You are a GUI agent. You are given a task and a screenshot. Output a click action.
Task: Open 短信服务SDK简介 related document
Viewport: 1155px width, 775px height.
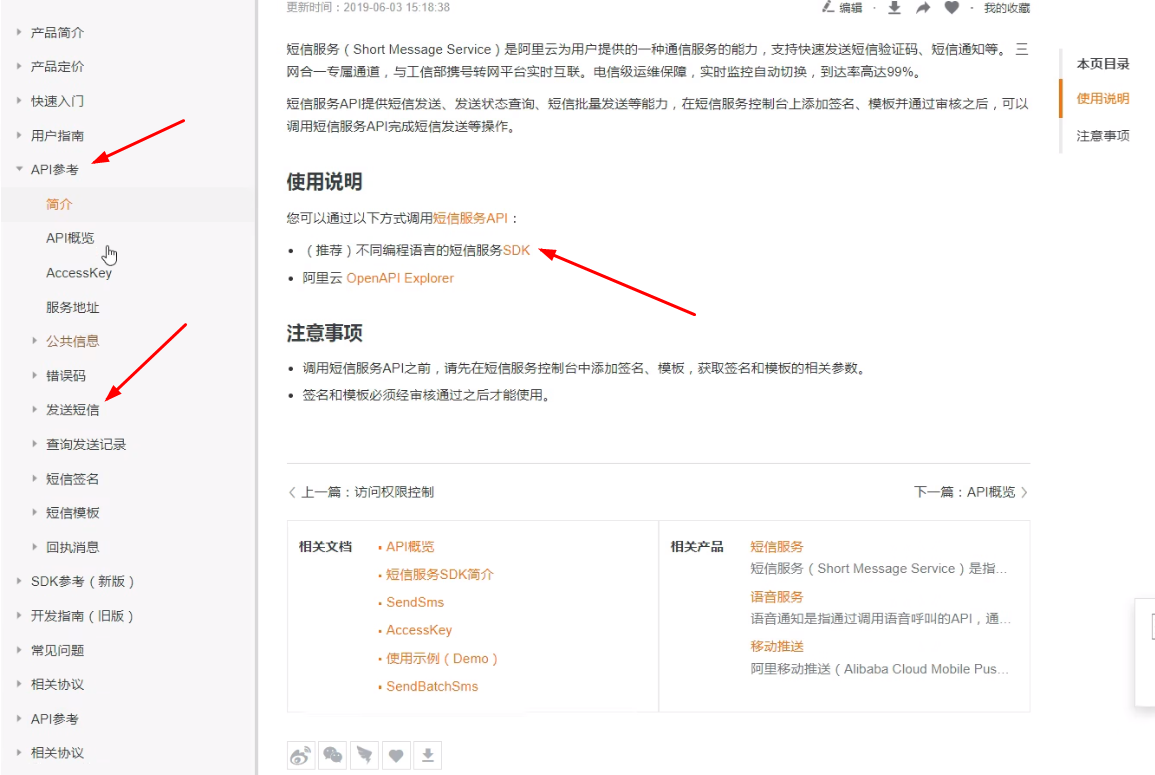440,574
